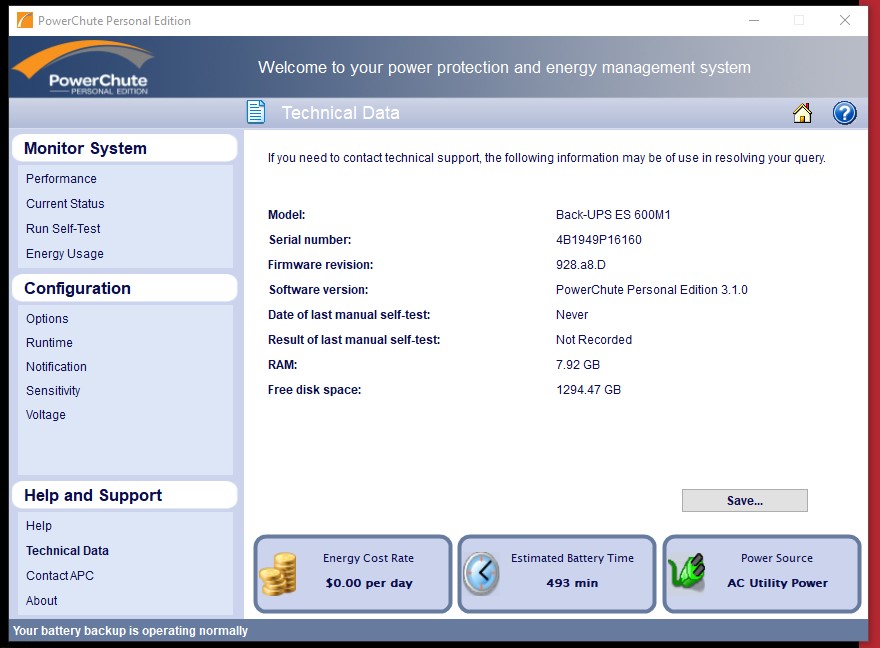This screenshot has height=648, width=880.
Task: Select Runtime configuration
Action: 49,343
